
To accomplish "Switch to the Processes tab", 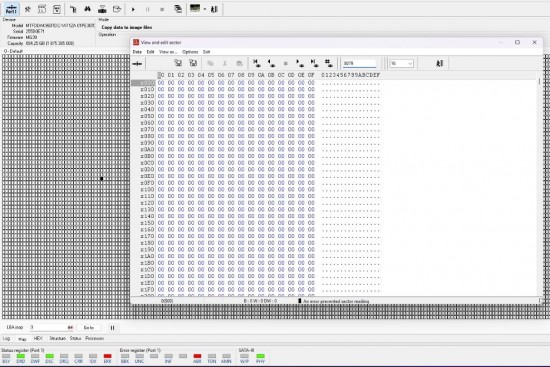I will [94, 338].
